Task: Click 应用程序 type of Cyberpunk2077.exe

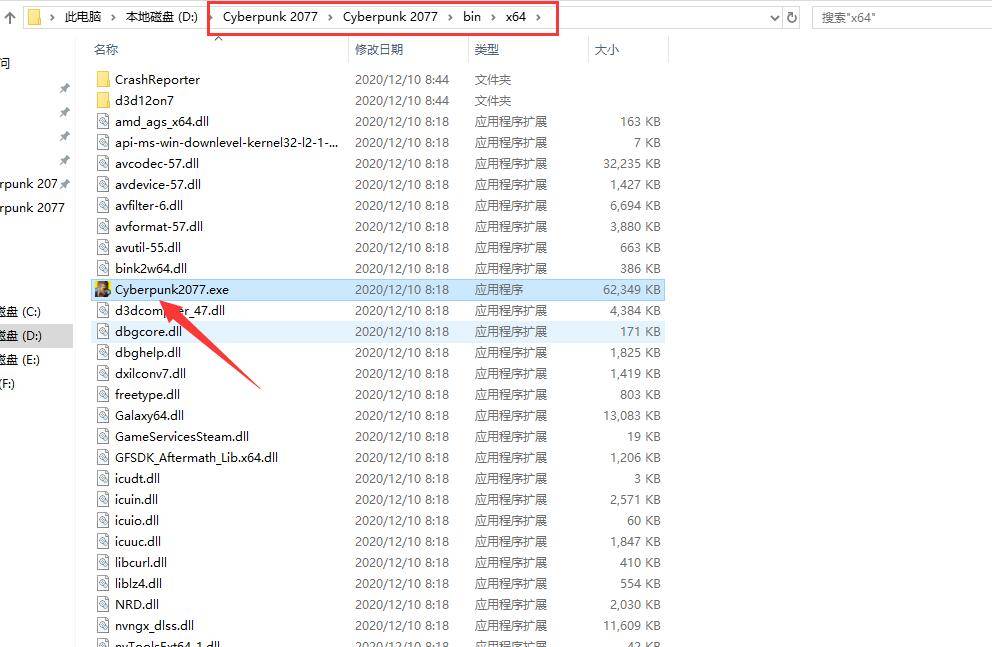Action: tap(499, 290)
